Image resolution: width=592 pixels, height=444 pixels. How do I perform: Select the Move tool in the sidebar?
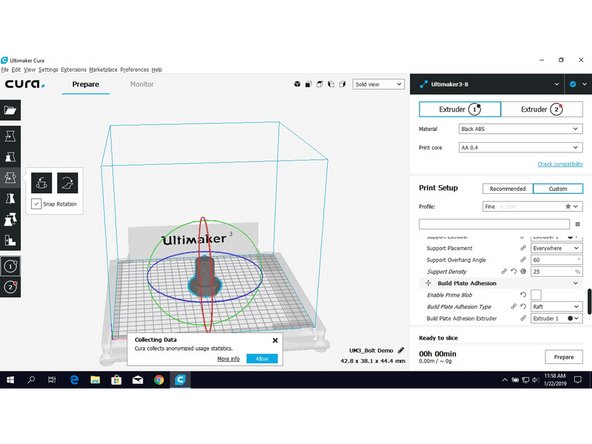click(10, 136)
